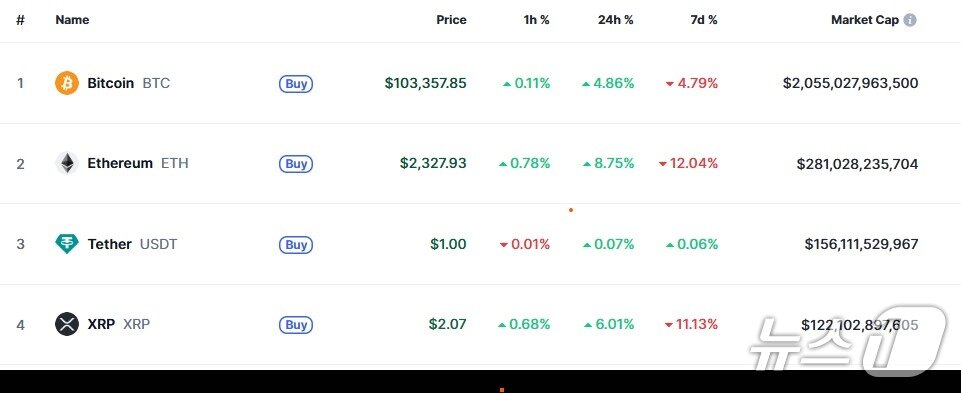Click the Bitcoin orange logo icon
961x393 pixels.
point(67,83)
